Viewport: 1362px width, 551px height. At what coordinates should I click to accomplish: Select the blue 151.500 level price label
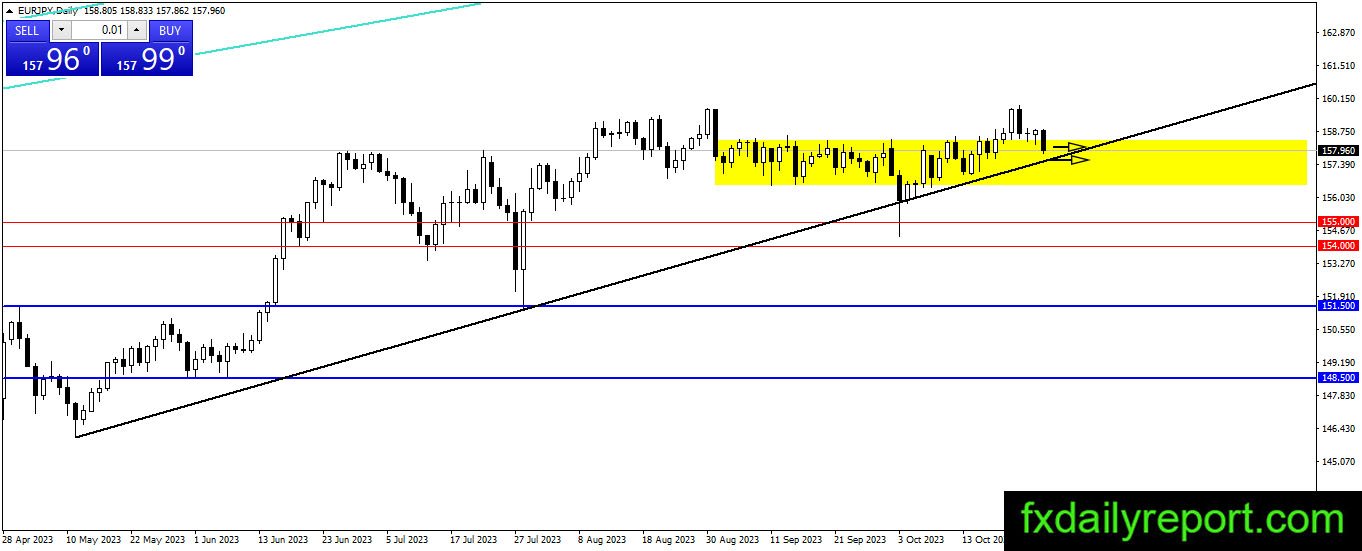tap(1338, 306)
